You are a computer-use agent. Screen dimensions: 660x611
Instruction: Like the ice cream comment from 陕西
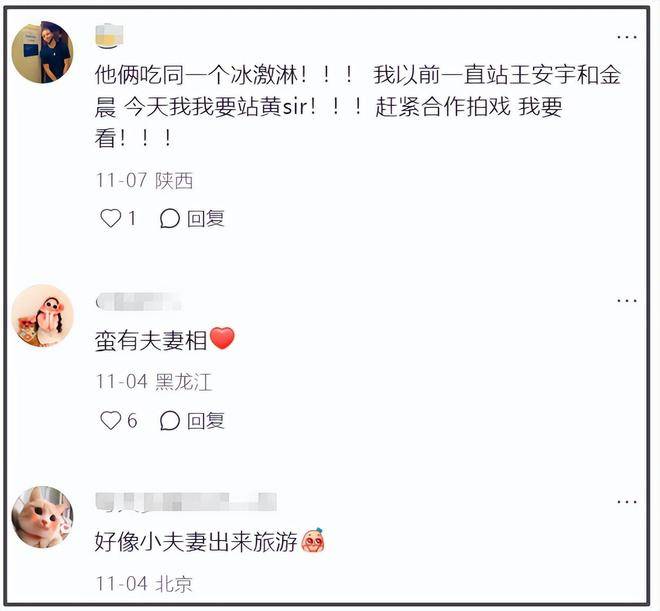tap(111, 218)
